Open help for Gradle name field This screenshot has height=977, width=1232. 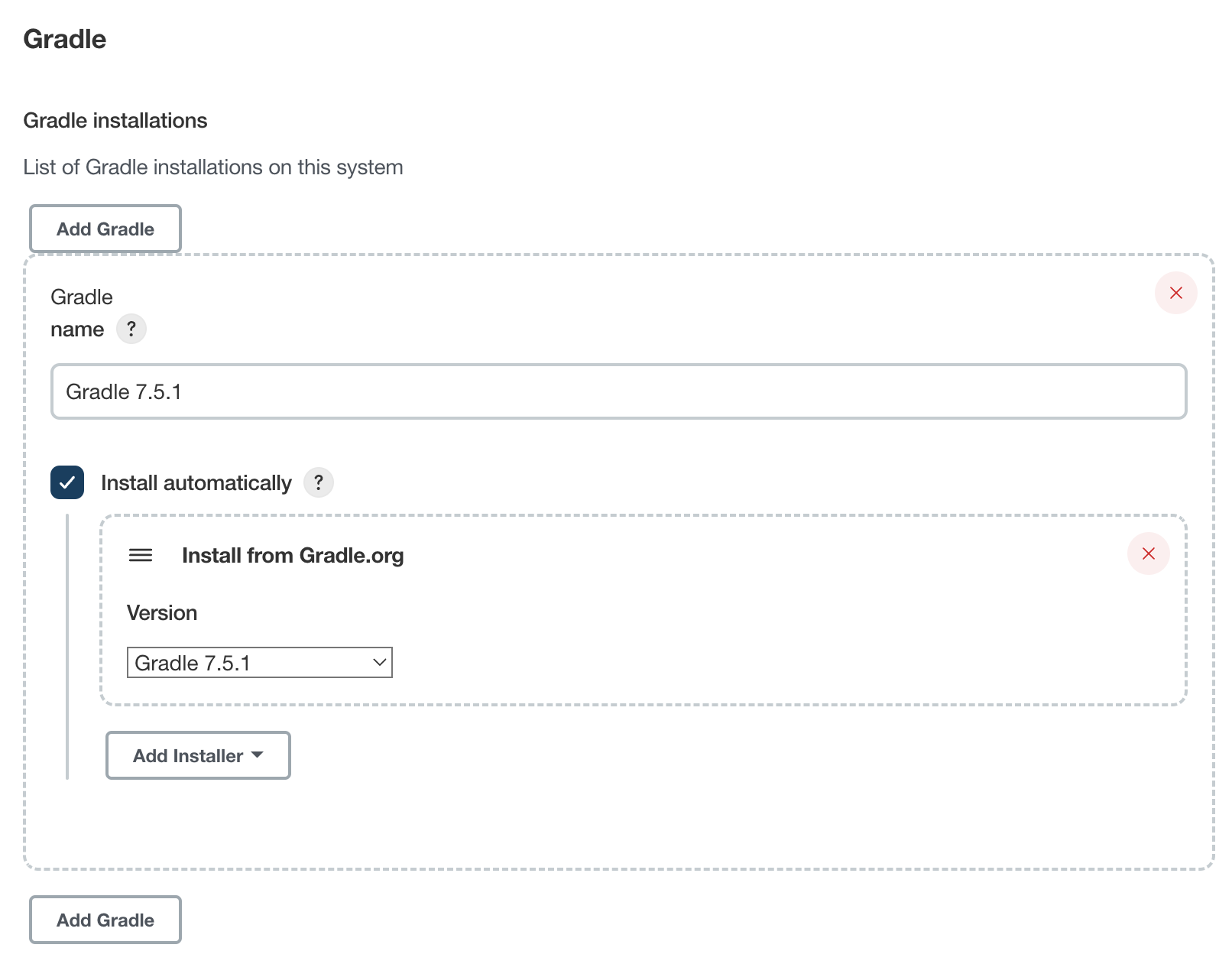click(131, 329)
